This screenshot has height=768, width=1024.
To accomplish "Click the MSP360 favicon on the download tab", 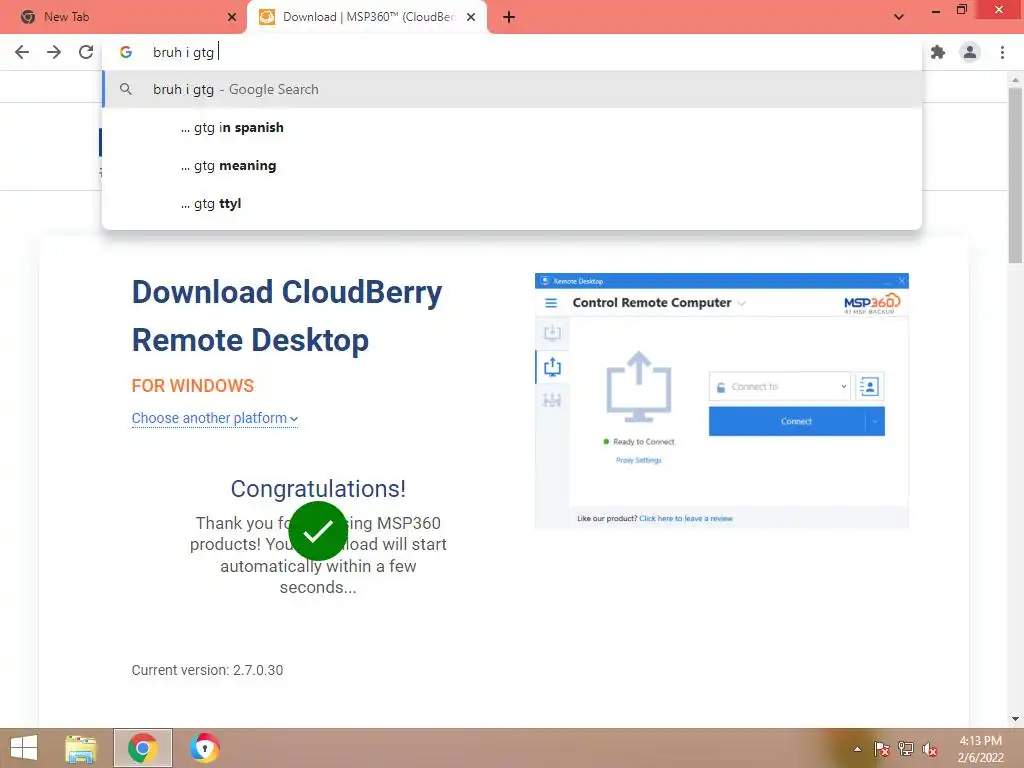I will (x=267, y=17).
